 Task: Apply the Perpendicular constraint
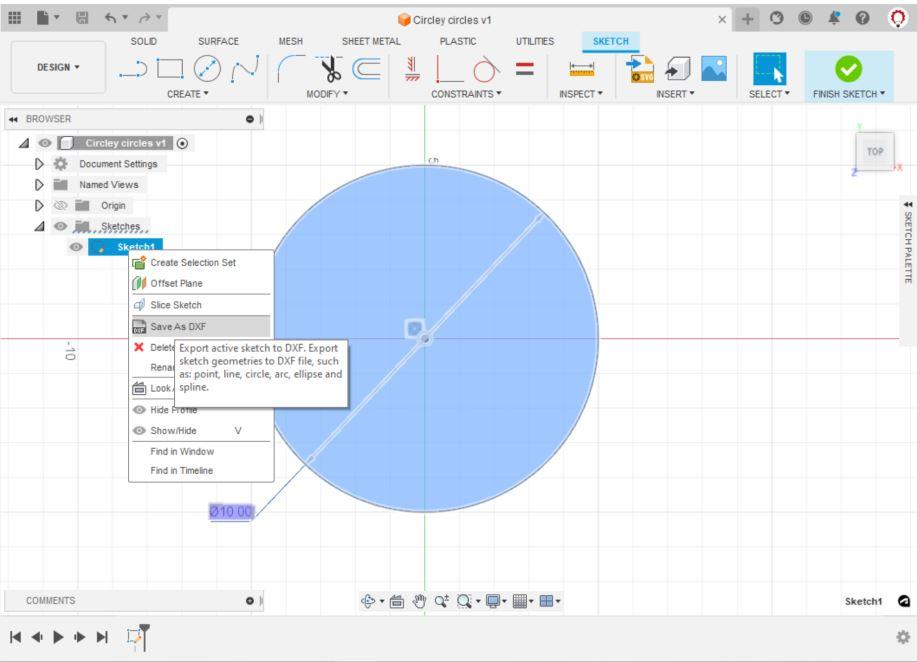coord(449,69)
